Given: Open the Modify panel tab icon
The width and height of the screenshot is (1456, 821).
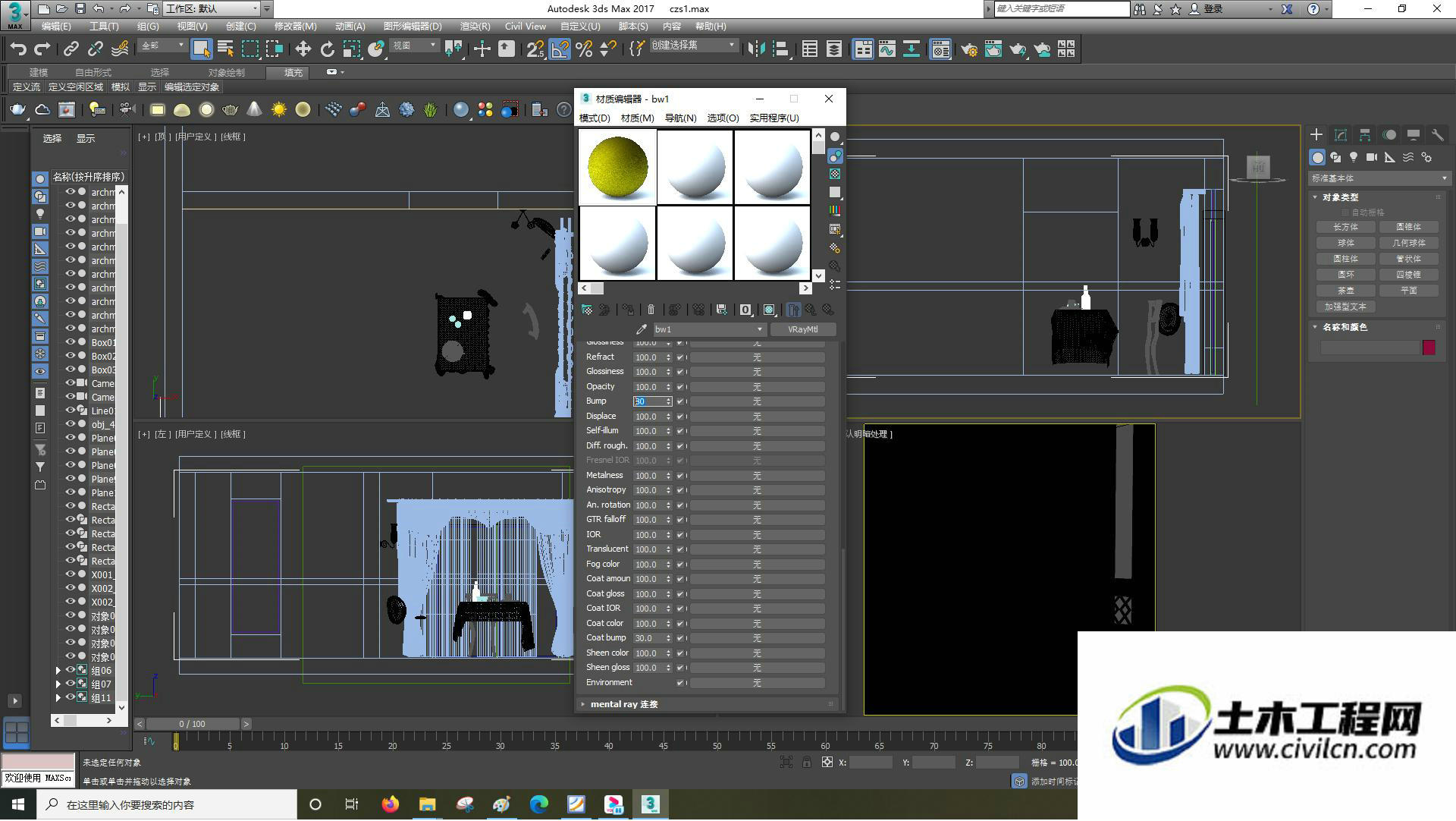Looking at the screenshot, I should pos(1341,135).
